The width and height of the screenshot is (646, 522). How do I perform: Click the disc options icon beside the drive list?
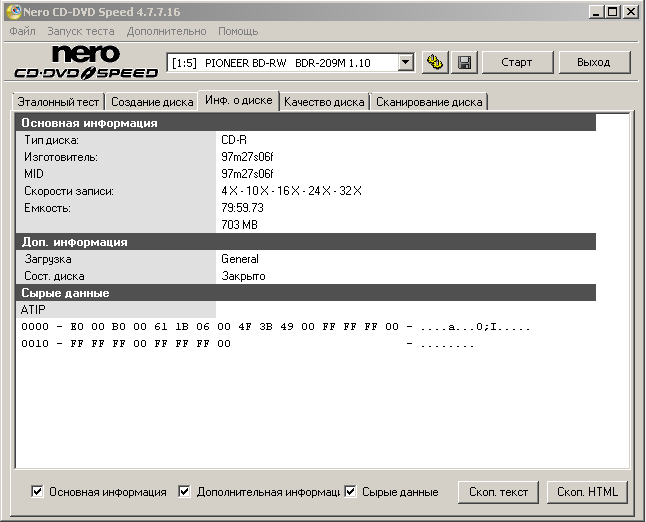pos(435,62)
